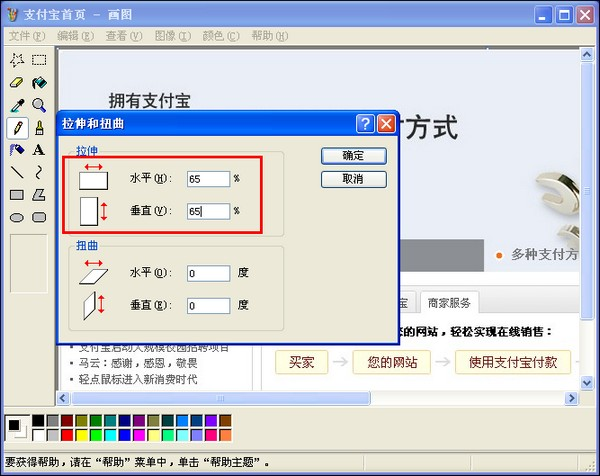Click the 确定 button in the dialog
Screen dimensions: 600x476
coord(353,156)
